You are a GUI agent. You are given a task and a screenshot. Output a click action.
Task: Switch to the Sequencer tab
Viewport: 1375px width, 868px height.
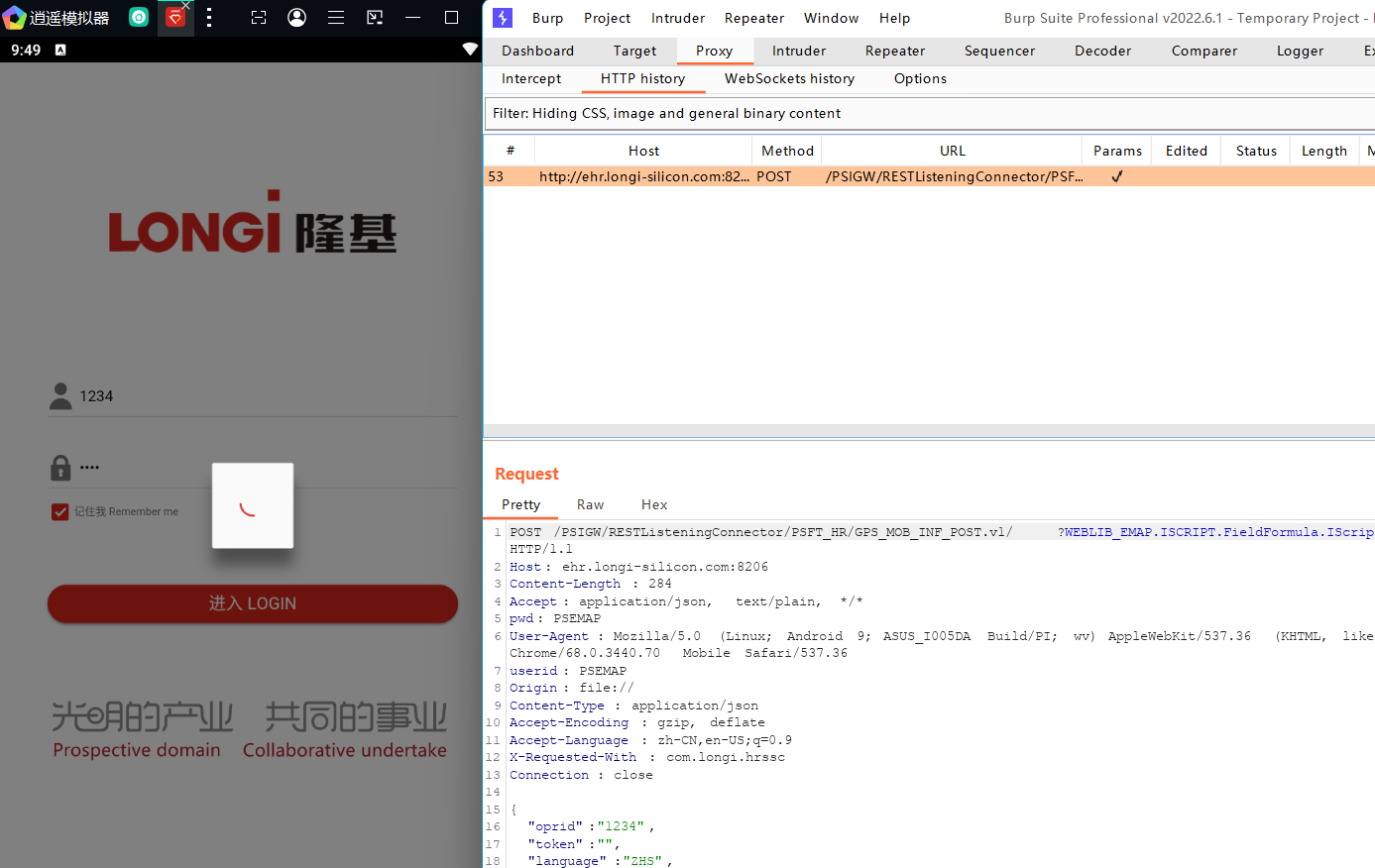tap(999, 51)
